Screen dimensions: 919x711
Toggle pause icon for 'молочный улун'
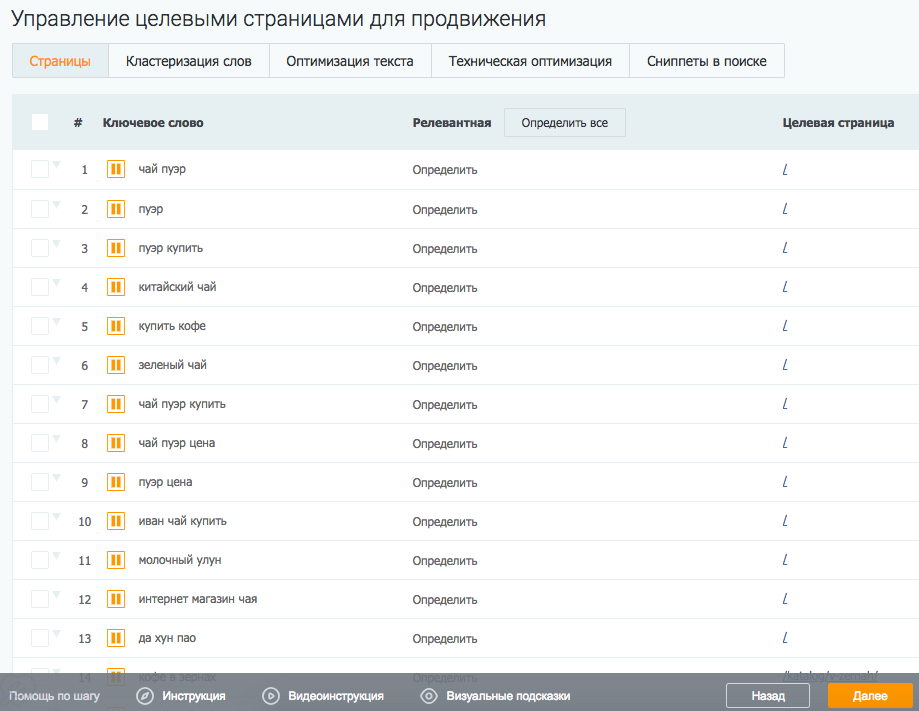tap(116, 561)
